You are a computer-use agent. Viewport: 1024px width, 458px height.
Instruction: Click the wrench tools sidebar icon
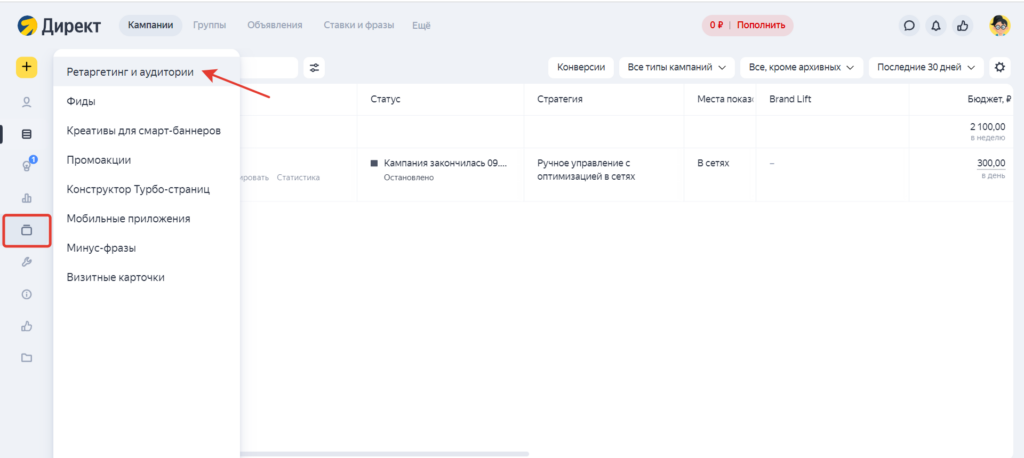coord(27,262)
